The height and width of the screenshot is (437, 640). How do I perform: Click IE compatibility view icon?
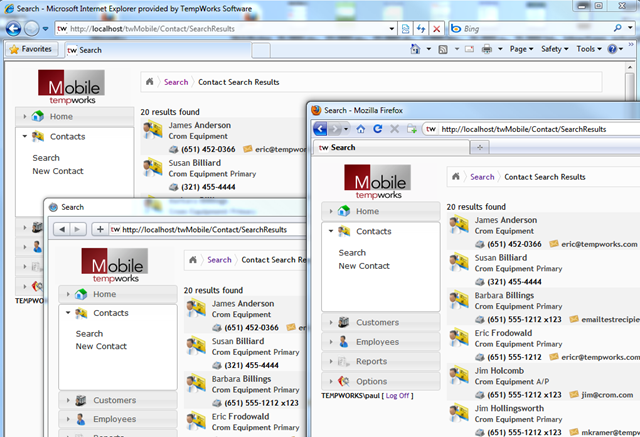(x=405, y=29)
